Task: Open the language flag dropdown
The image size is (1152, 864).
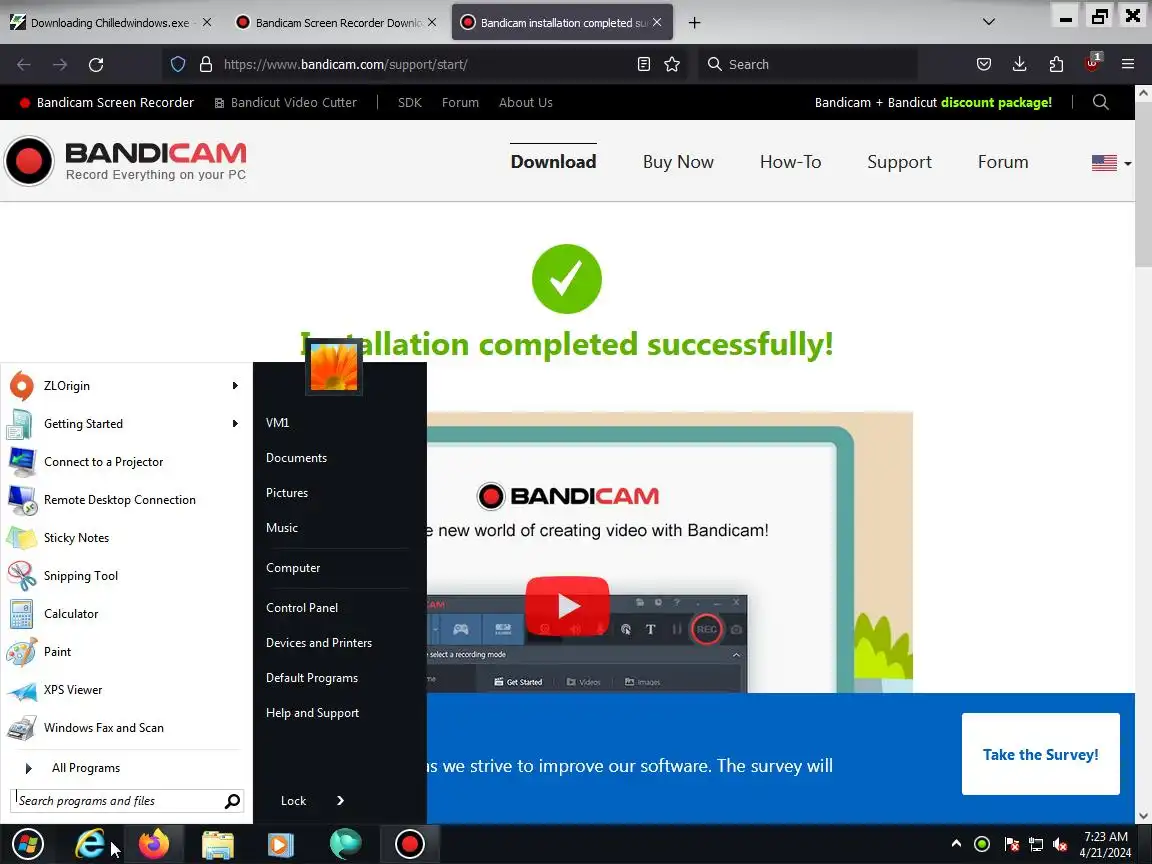Action: 1111,162
